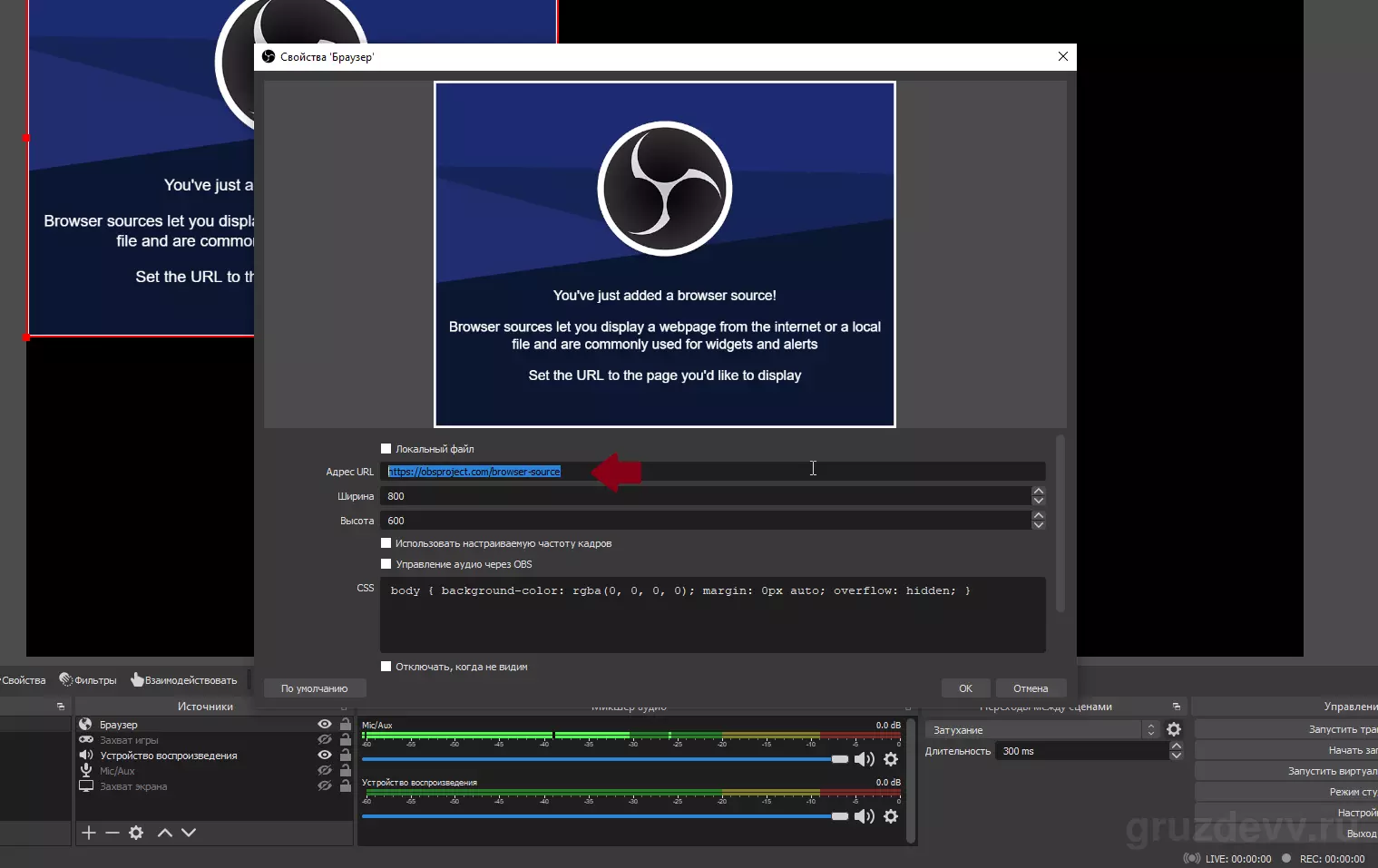Check Отключать, когда не видим
1378x868 pixels.
point(386,666)
